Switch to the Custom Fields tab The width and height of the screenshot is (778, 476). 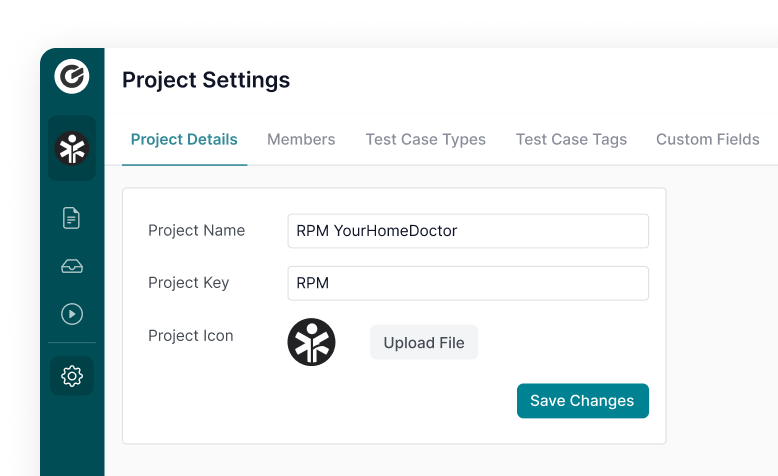(708, 139)
